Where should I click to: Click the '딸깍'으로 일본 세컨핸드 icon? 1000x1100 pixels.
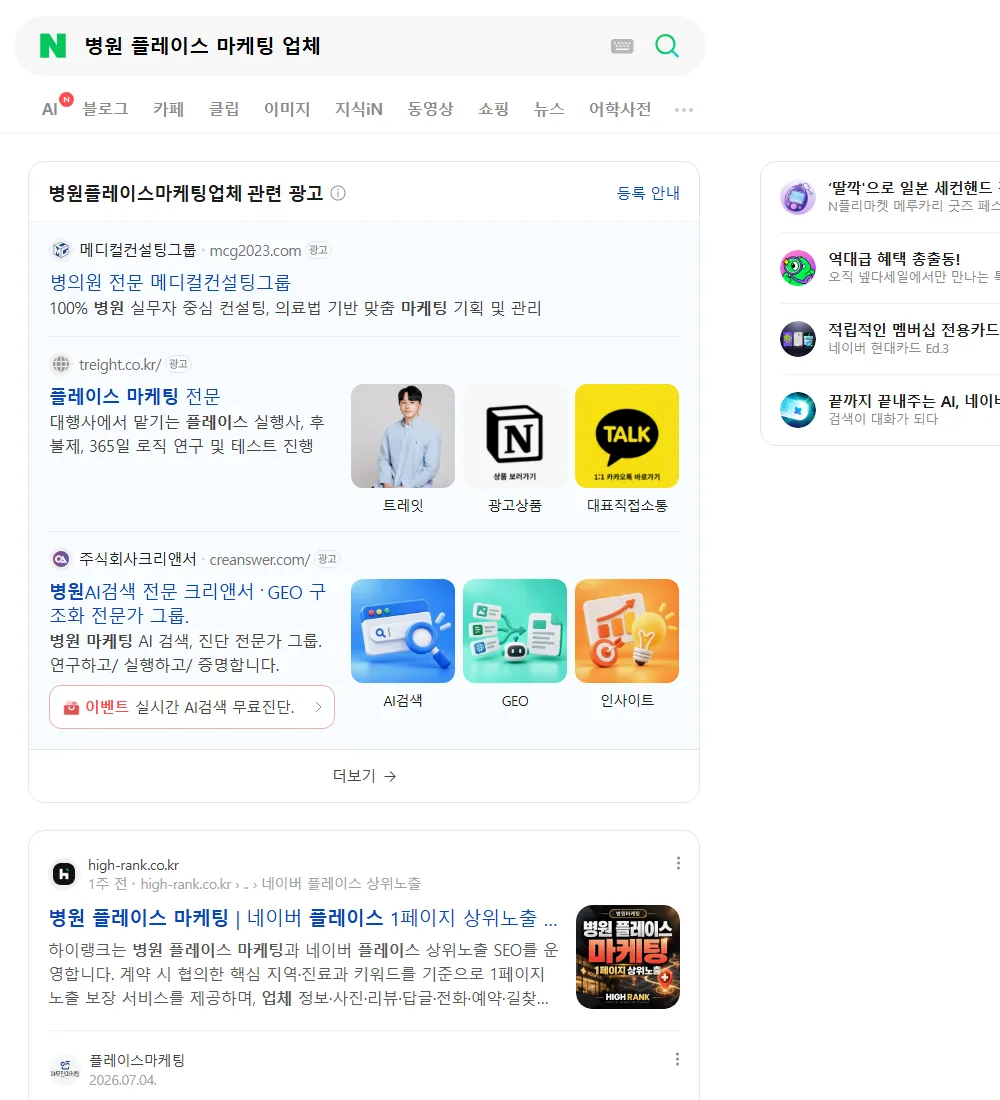(x=798, y=197)
